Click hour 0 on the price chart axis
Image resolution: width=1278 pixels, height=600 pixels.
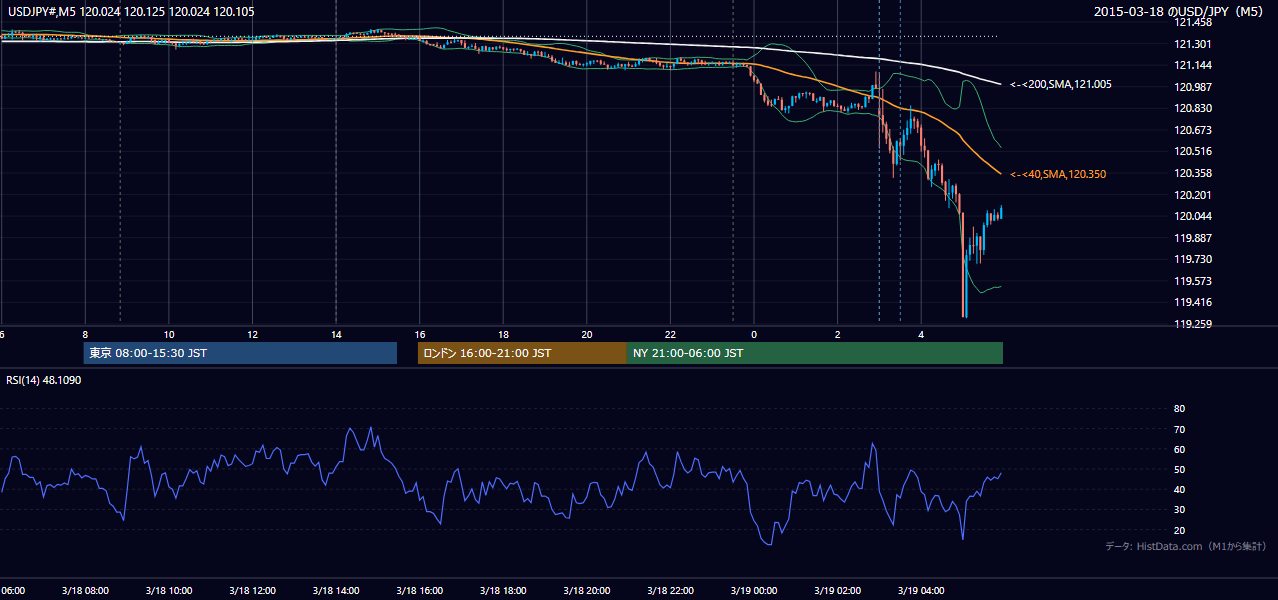click(754, 335)
